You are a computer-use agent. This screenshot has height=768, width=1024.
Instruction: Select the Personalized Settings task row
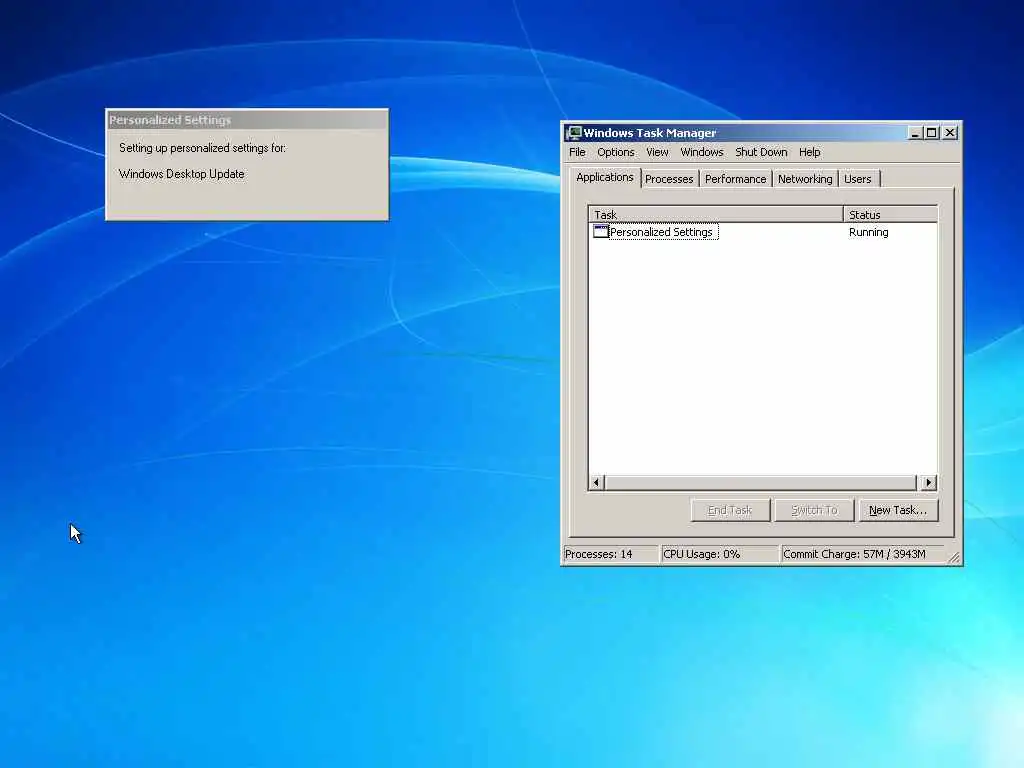pos(763,232)
